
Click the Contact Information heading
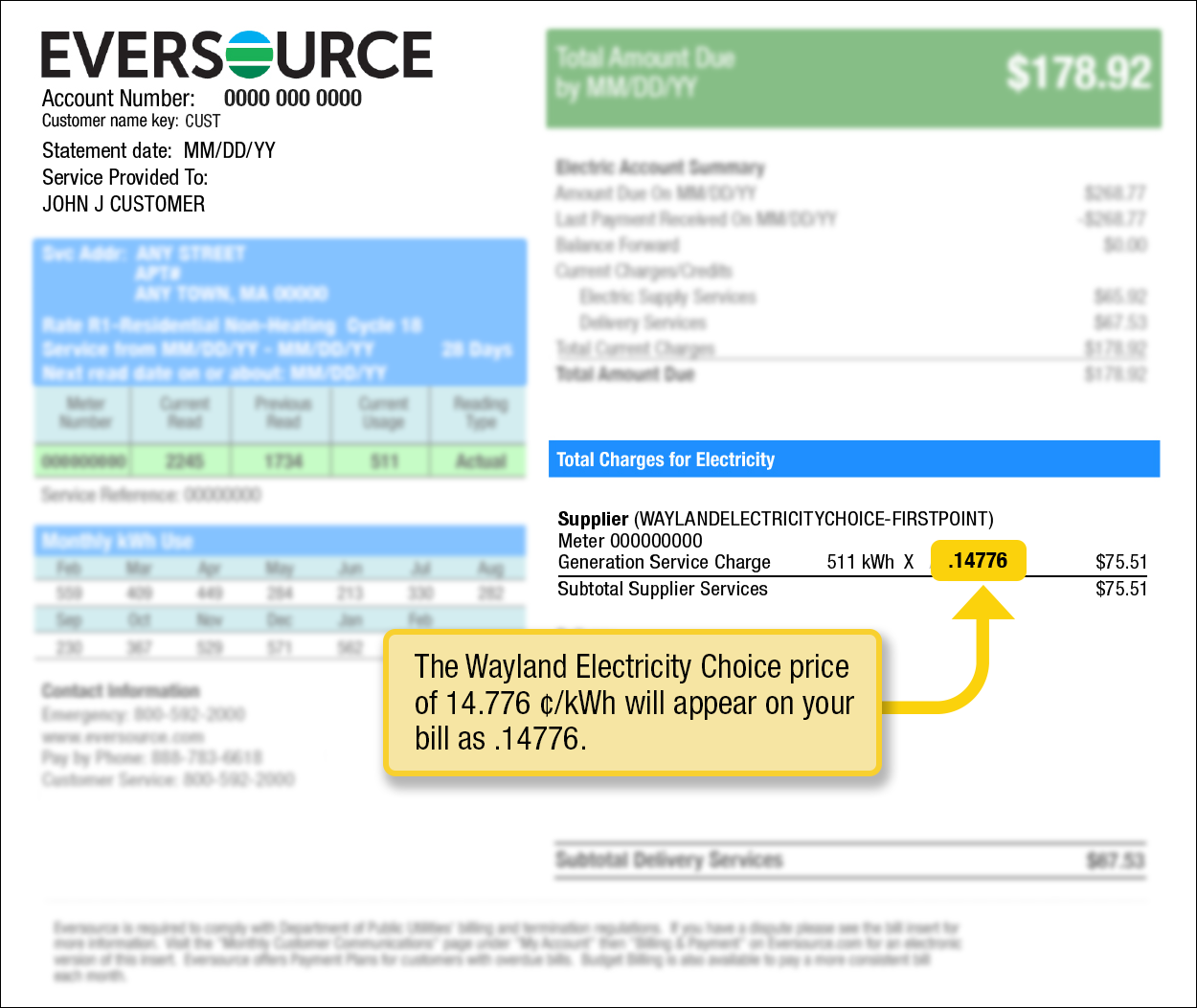click(x=121, y=690)
